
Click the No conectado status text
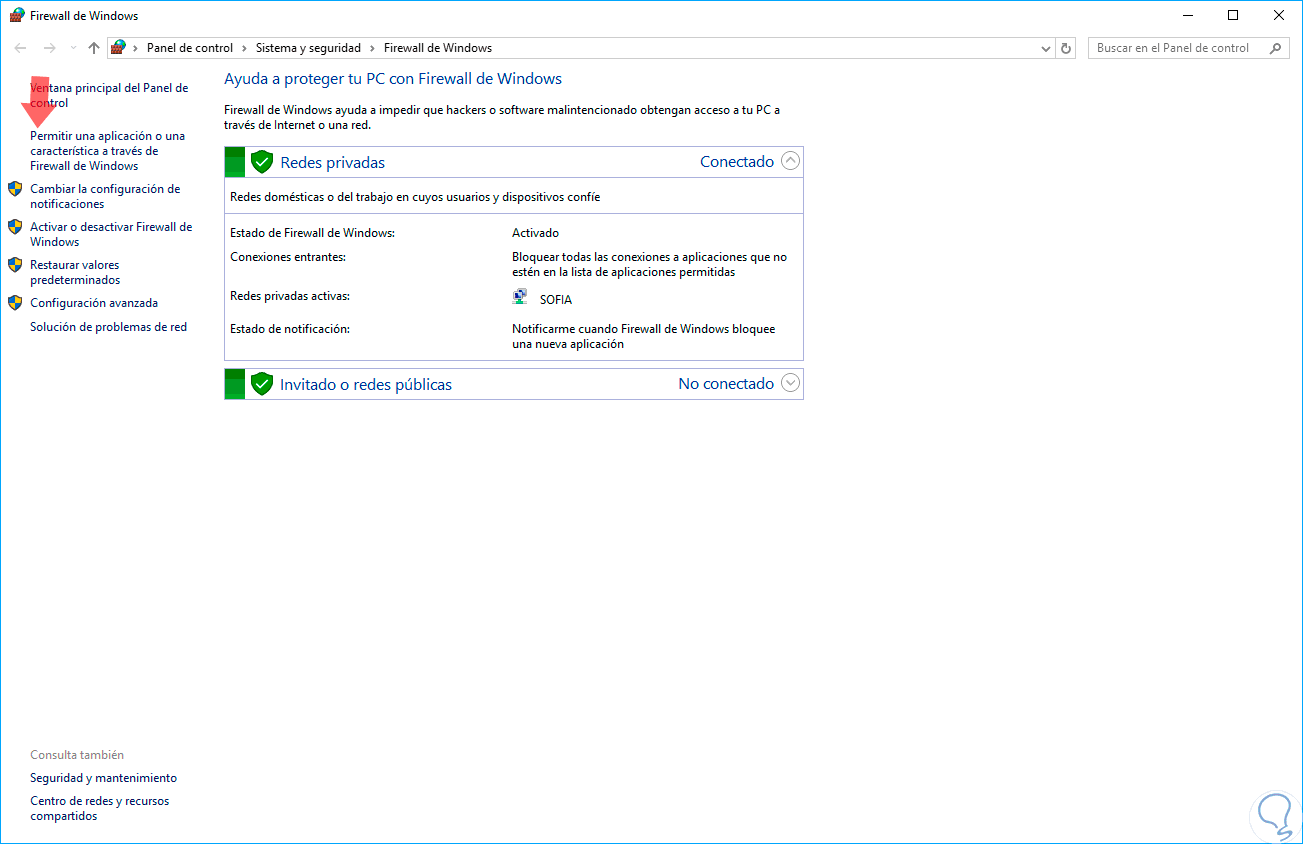coord(726,383)
